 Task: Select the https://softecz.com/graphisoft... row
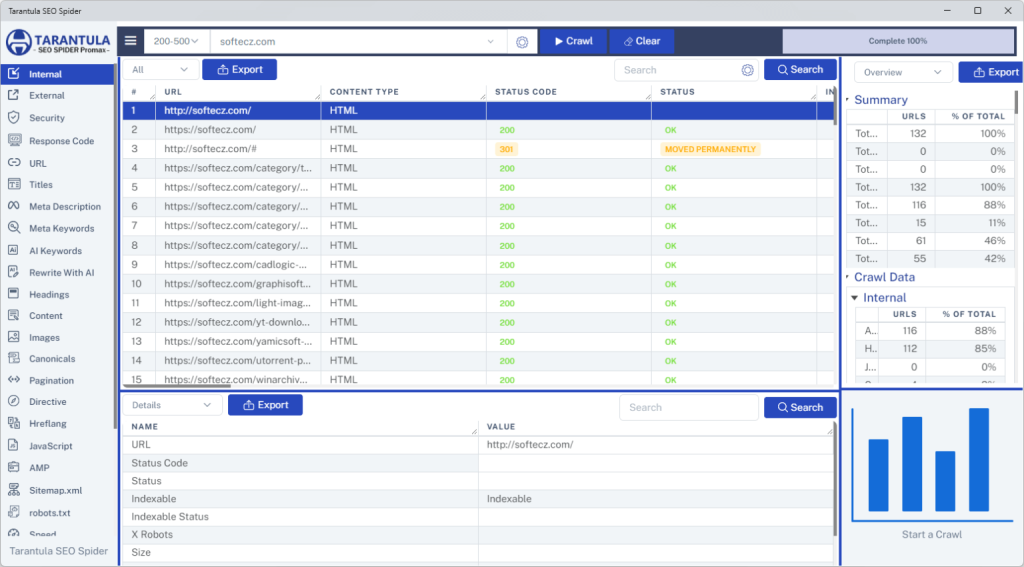(478, 284)
